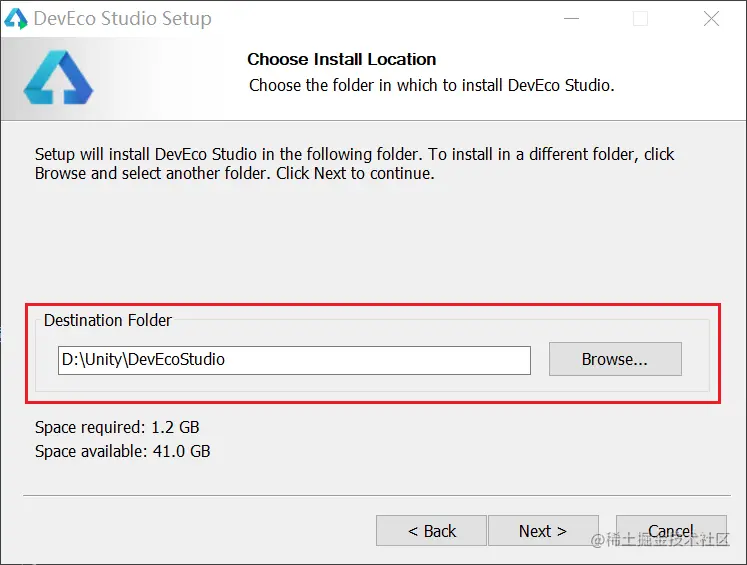Minimize the setup window

[x=571, y=19]
